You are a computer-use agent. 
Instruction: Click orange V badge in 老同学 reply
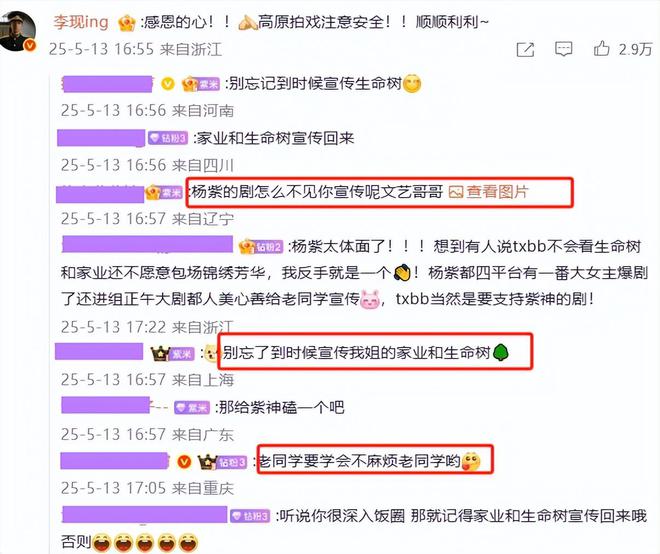point(184,462)
